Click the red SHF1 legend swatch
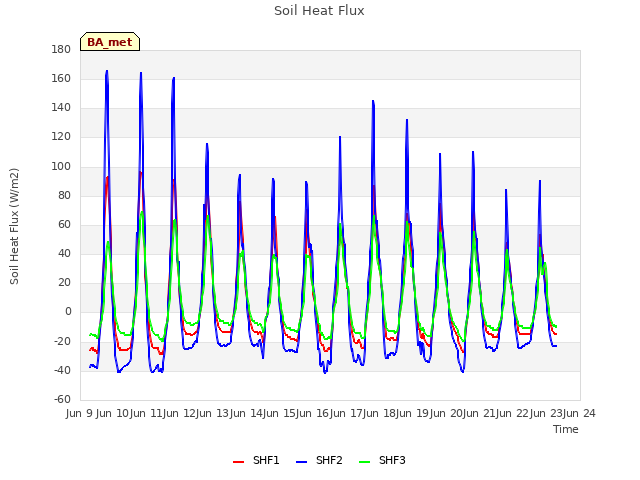This screenshot has height=480, width=640. (x=238, y=462)
